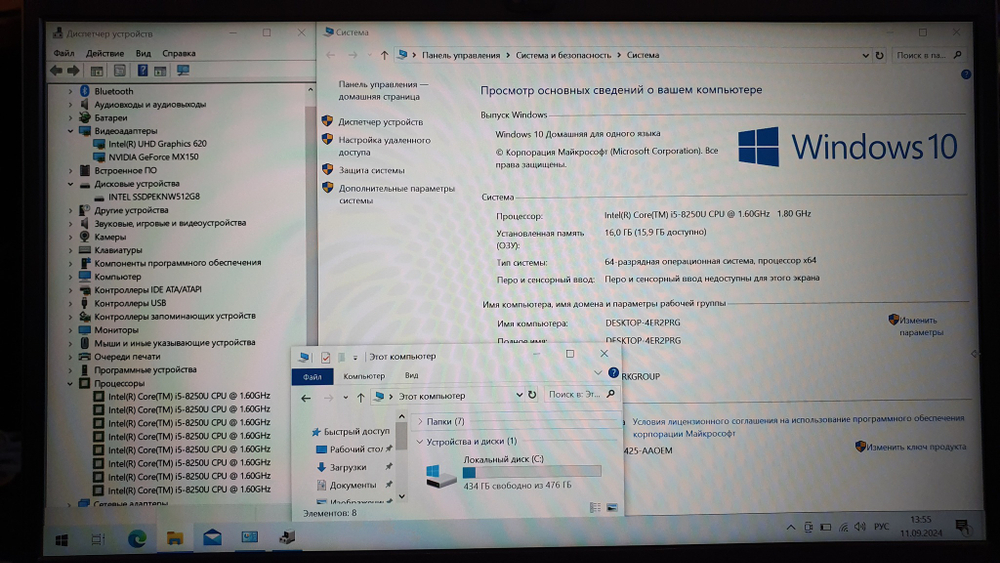This screenshot has width=1000, height=563.
Task: Select NVIDIA GeForce MX150 adapter
Action: point(153,157)
